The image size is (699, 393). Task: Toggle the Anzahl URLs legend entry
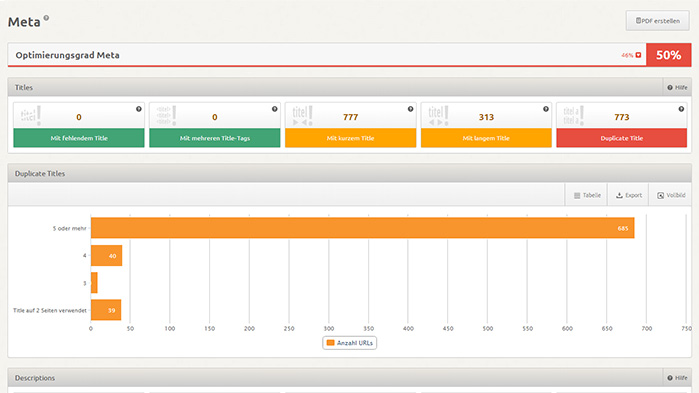[x=350, y=343]
